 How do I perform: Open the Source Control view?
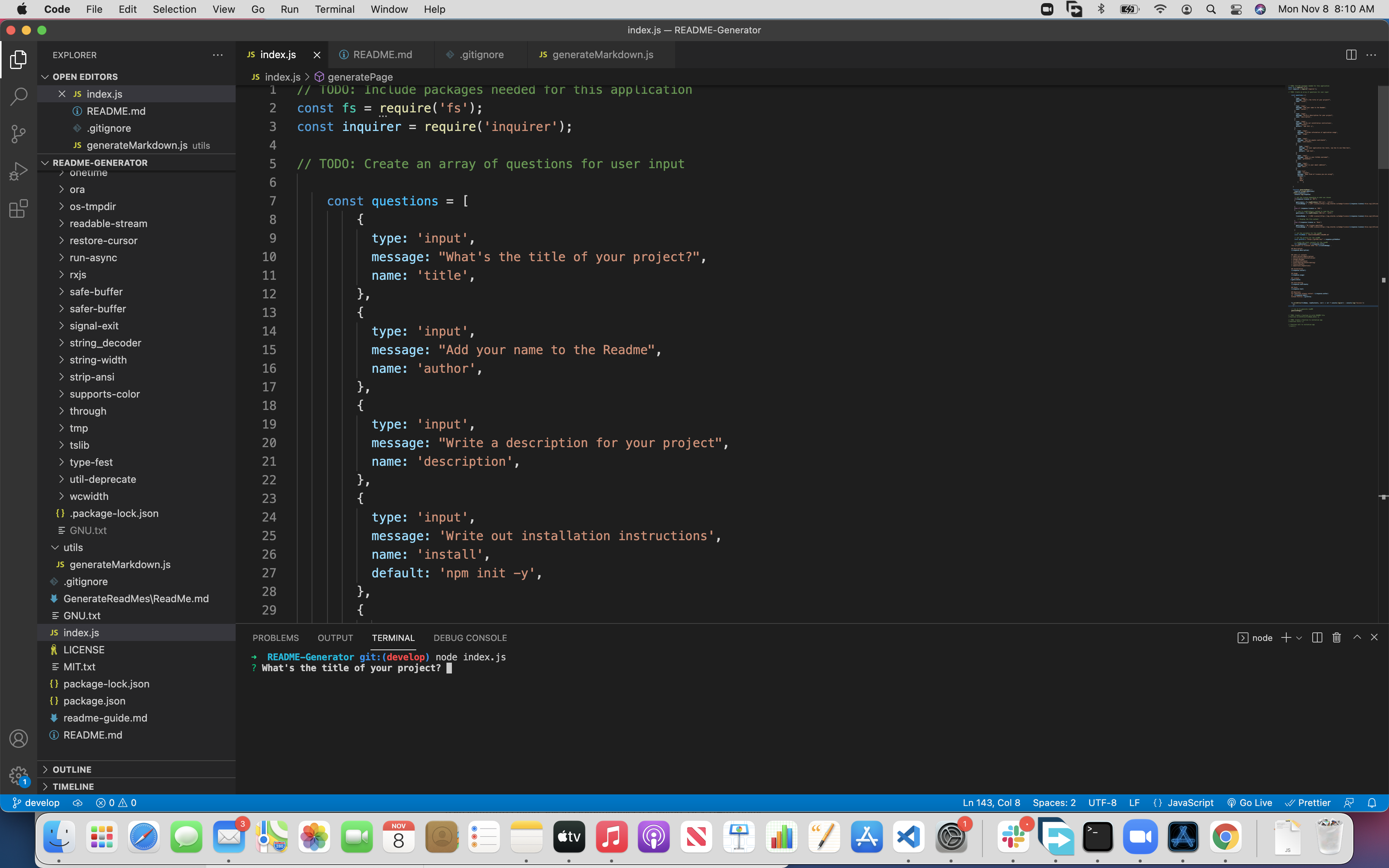coord(18,134)
